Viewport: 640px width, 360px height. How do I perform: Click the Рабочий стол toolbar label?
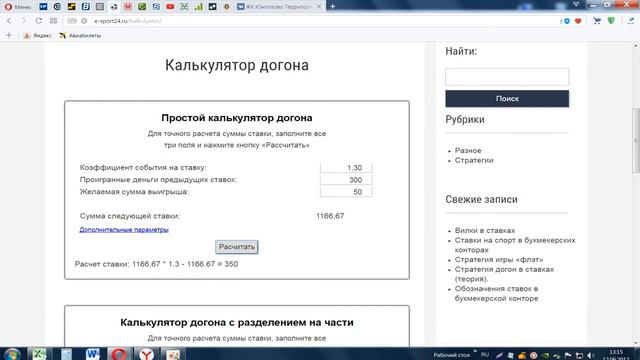click(x=451, y=355)
